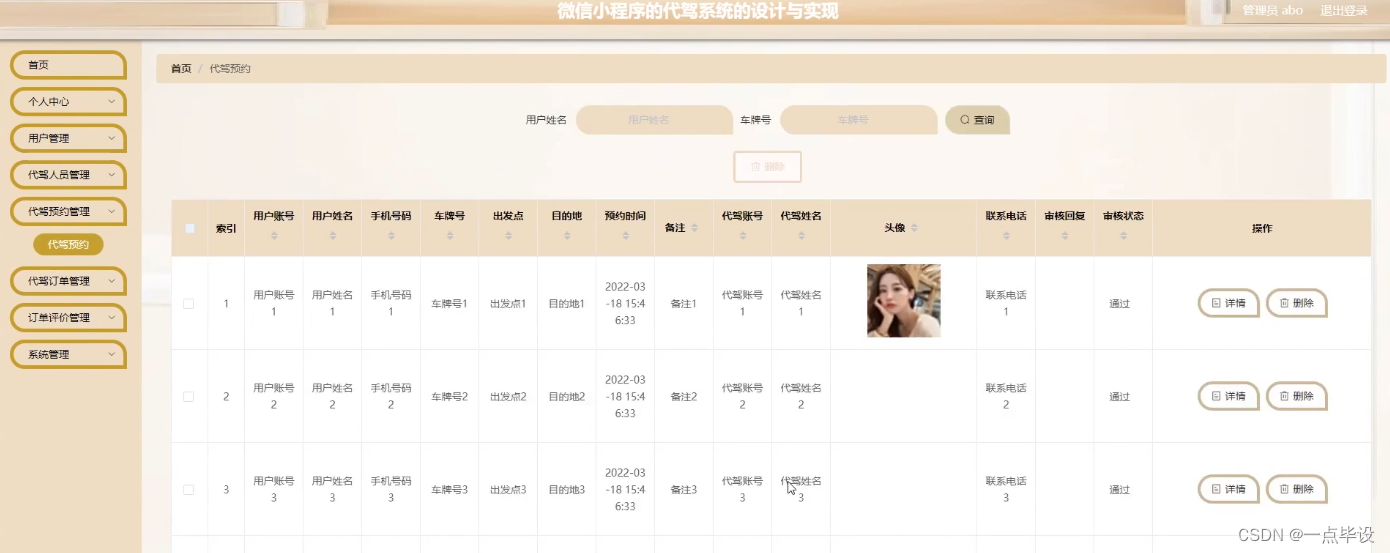Tick the select-all checkbox in table header
Image resolution: width=1390 pixels, height=553 pixels.
[x=190, y=228]
